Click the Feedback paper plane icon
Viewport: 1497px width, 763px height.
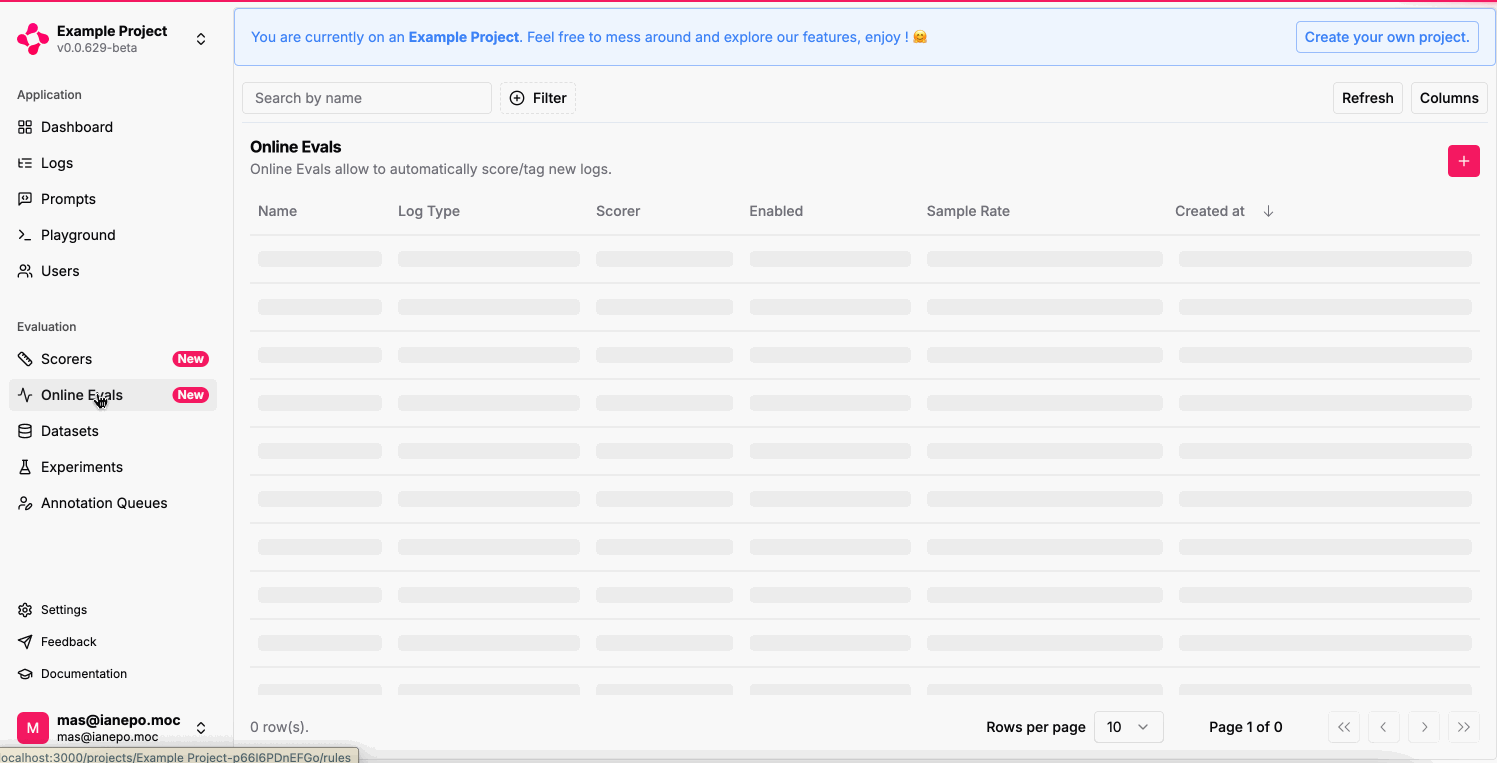tap(25, 642)
